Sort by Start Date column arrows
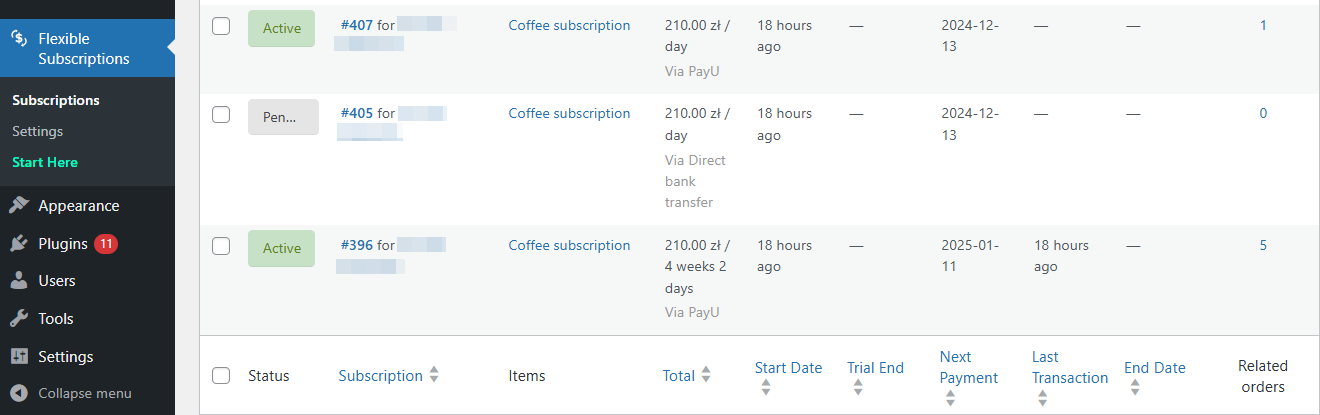The height and width of the screenshot is (415, 1320). point(765,388)
